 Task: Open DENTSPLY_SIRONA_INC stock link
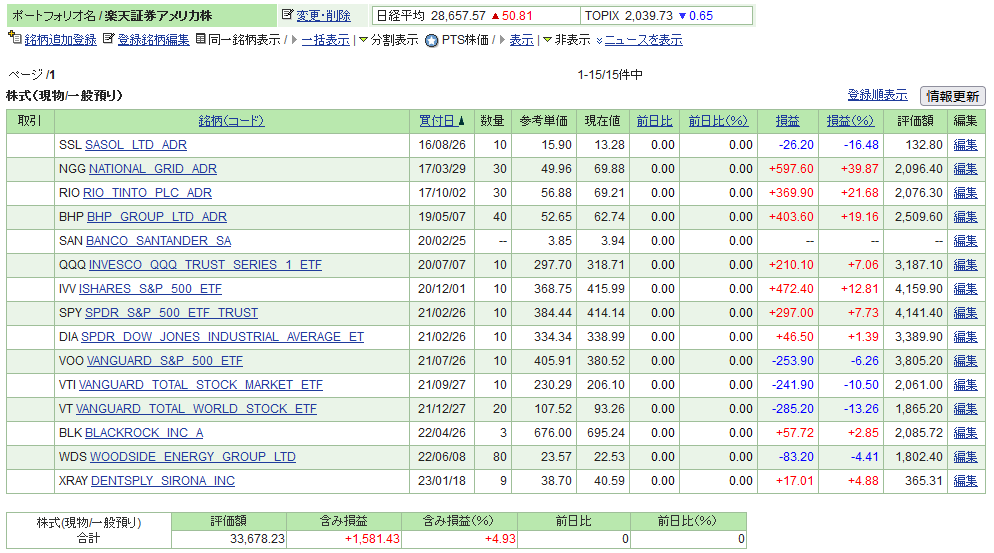tap(163, 481)
